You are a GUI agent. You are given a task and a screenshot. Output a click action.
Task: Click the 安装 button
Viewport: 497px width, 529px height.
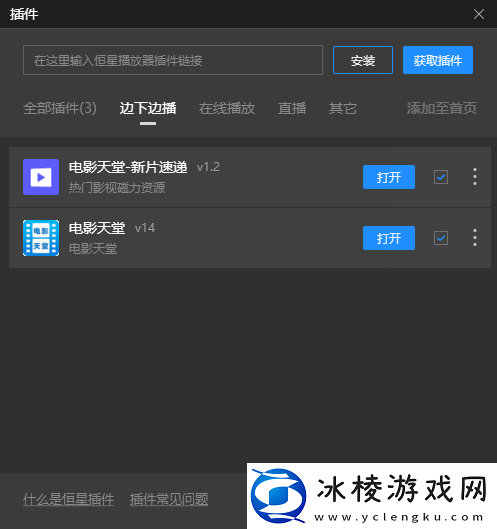363,60
